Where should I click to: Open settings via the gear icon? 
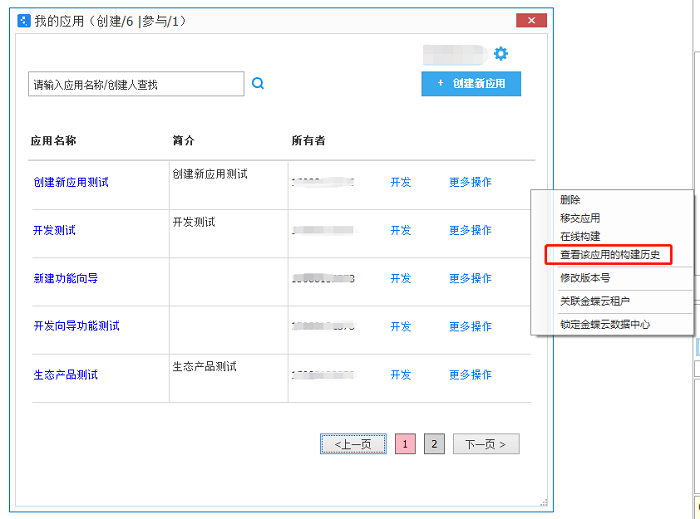pos(501,54)
